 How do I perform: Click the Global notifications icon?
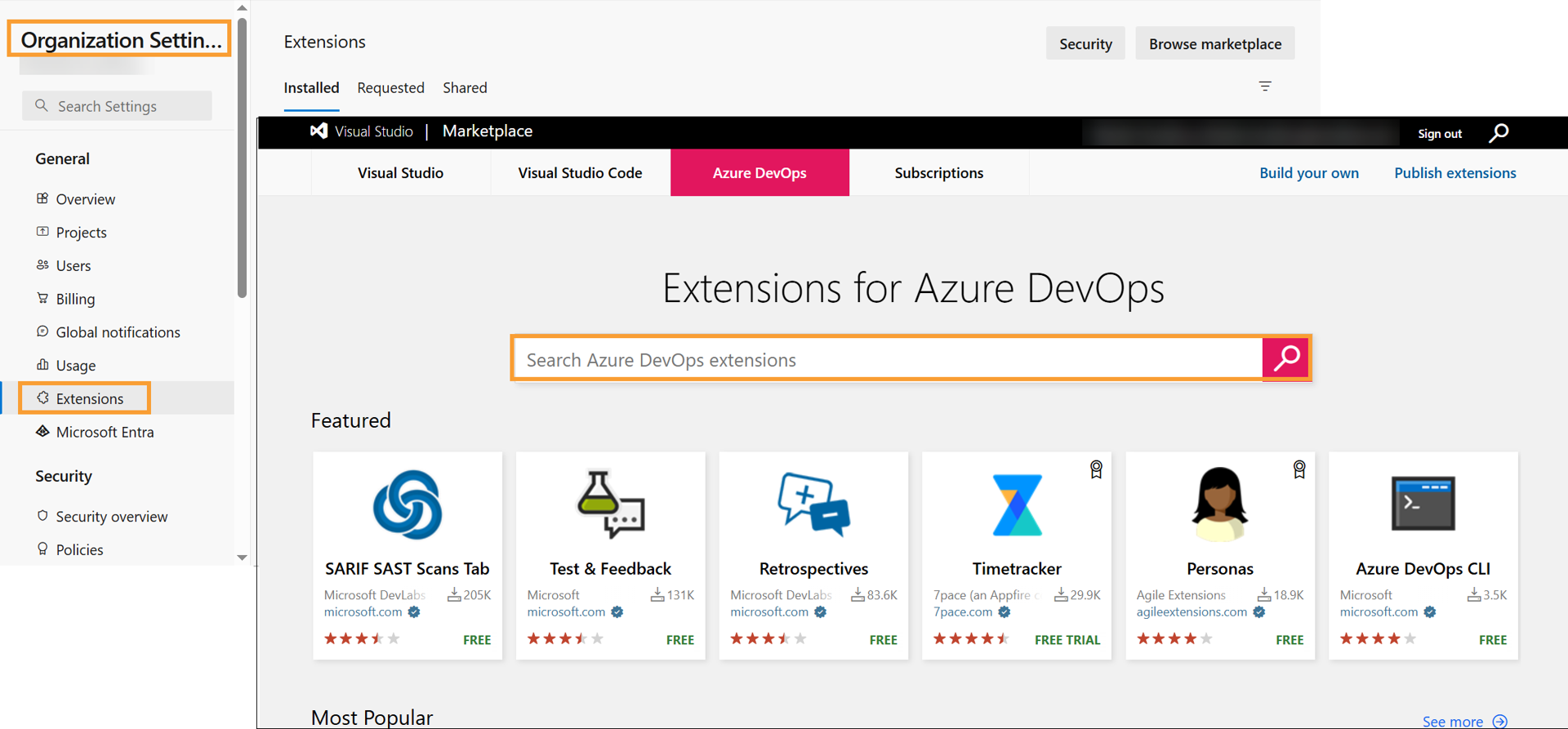coord(42,331)
